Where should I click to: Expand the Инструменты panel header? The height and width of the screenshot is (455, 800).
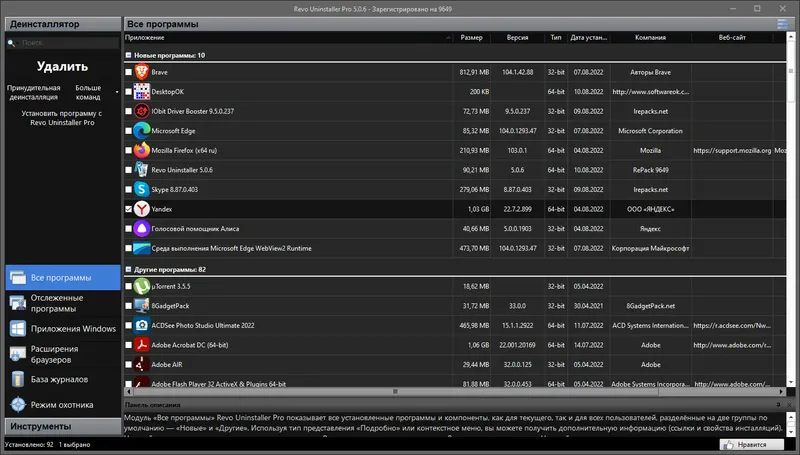(63, 426)
